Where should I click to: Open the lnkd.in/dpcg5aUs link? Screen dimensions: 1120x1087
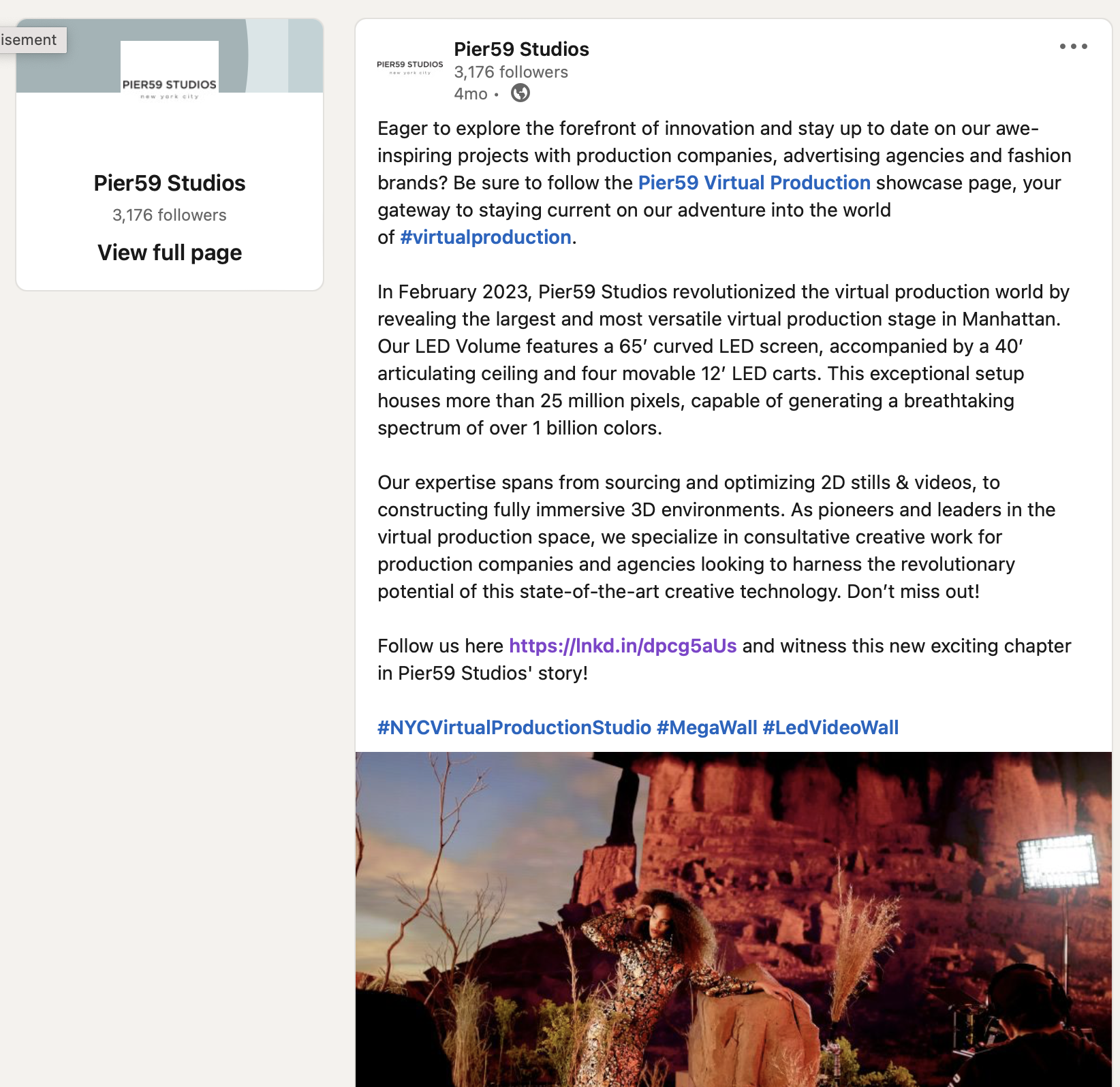[623, 646]
